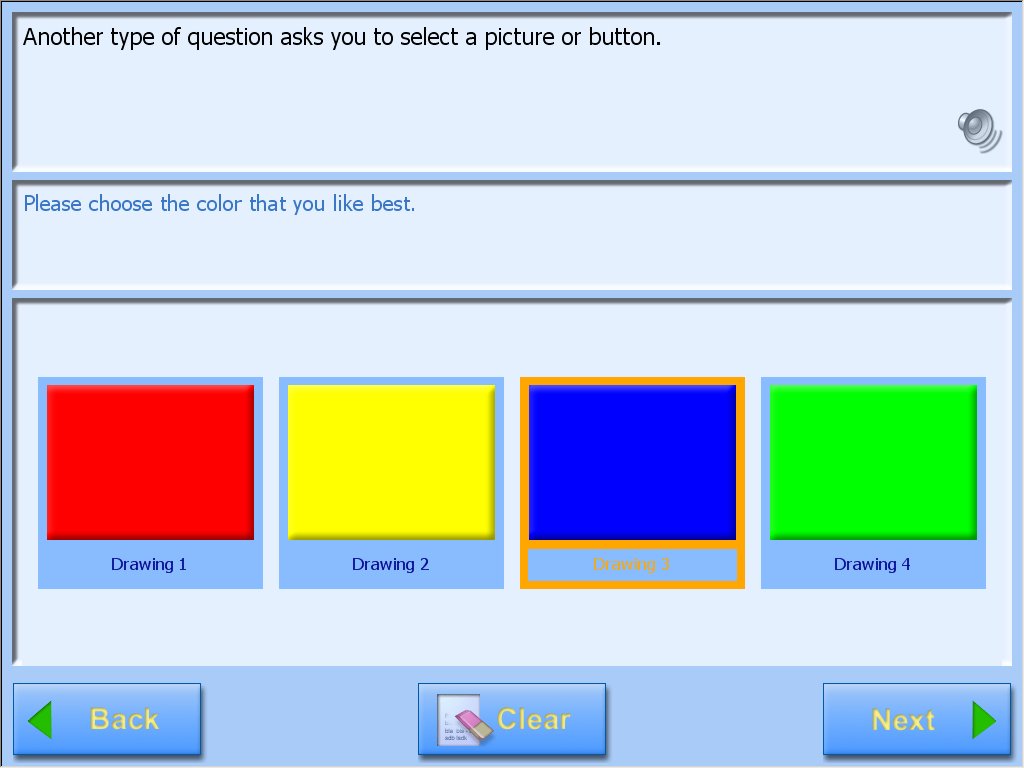Play the question audio with the speaker icon
This screenshot has height=768, width=1024.
979,130
